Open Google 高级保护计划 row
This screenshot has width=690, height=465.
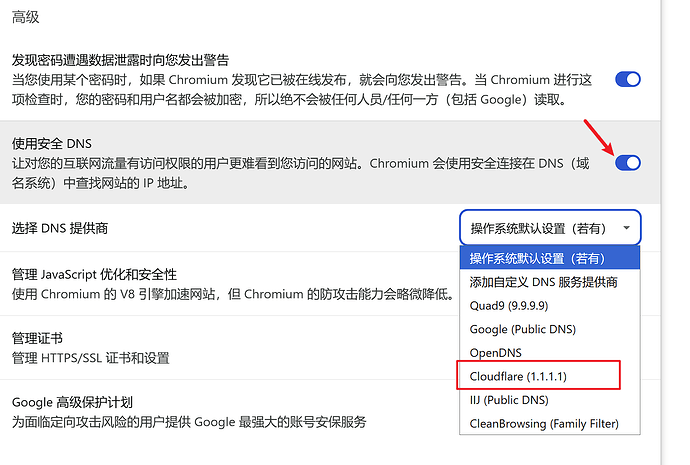(x=229, y=412)
